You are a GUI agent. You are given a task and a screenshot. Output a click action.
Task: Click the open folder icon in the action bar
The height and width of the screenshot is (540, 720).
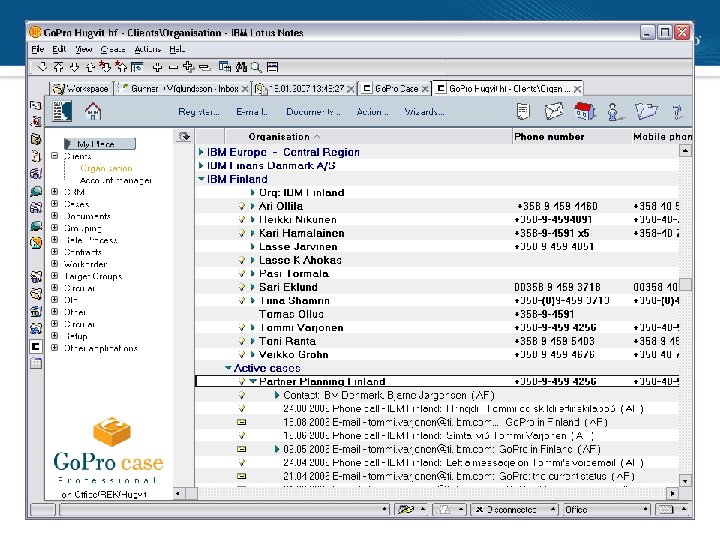click(647, 111)
